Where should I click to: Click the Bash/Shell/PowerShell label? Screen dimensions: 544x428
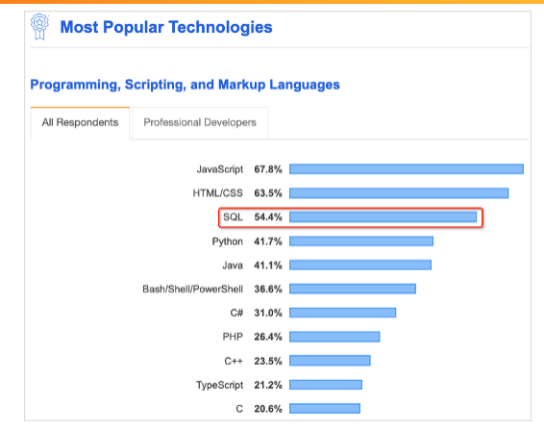(x=193, y=289)
